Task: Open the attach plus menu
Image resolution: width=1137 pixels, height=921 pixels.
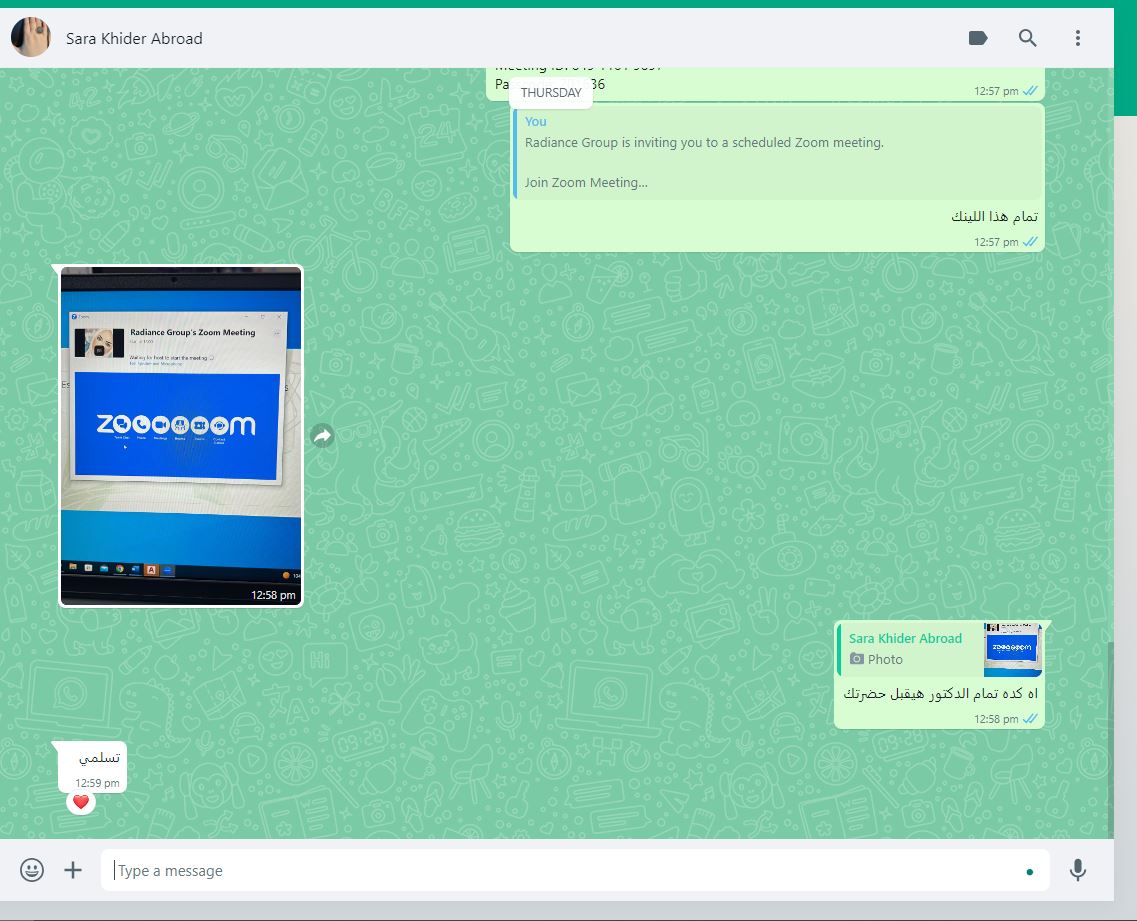Action: (x=73, y=870)
